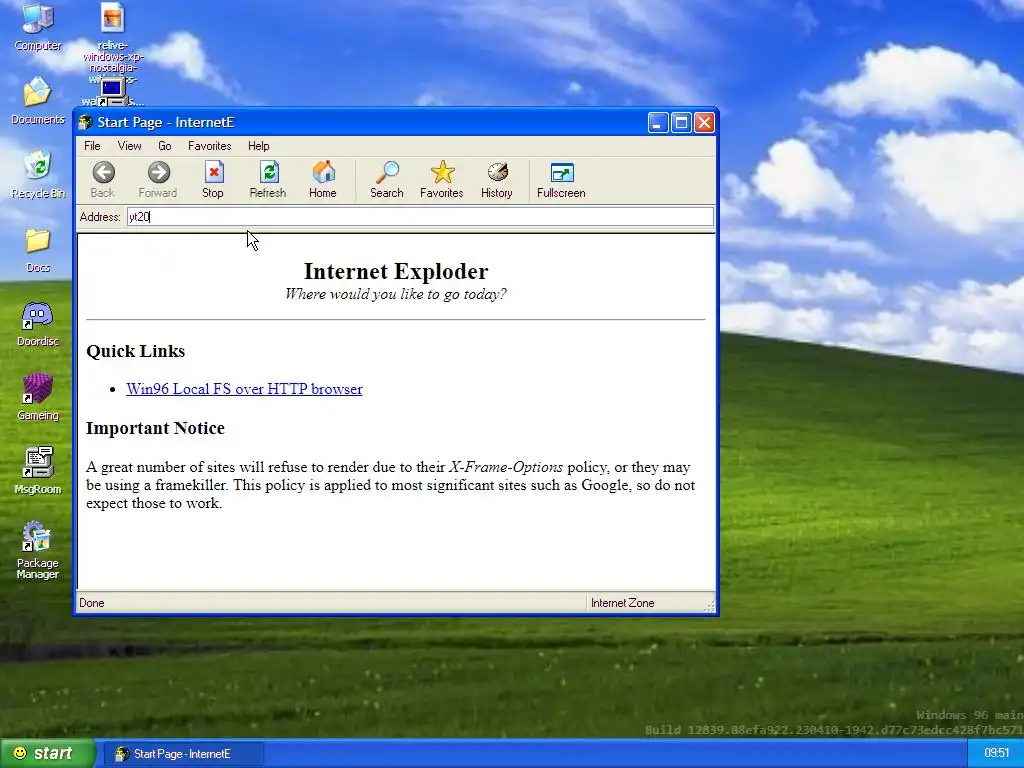Viewport: 1024px width, 768px height.
Task: Focus the Address input field
Action: tap(420, 217)
